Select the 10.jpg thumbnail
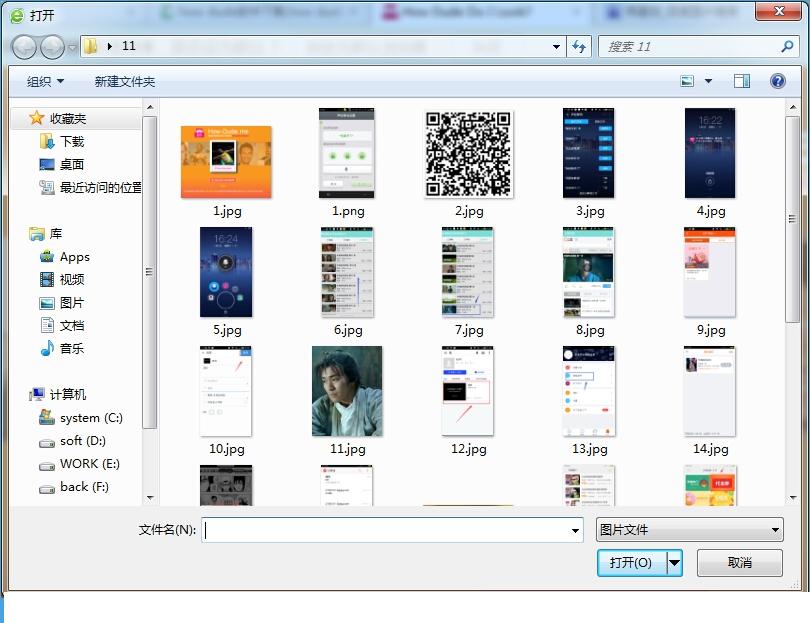Image resolution: width=810 pixels, height=623 pixels. tap(226, 391)
